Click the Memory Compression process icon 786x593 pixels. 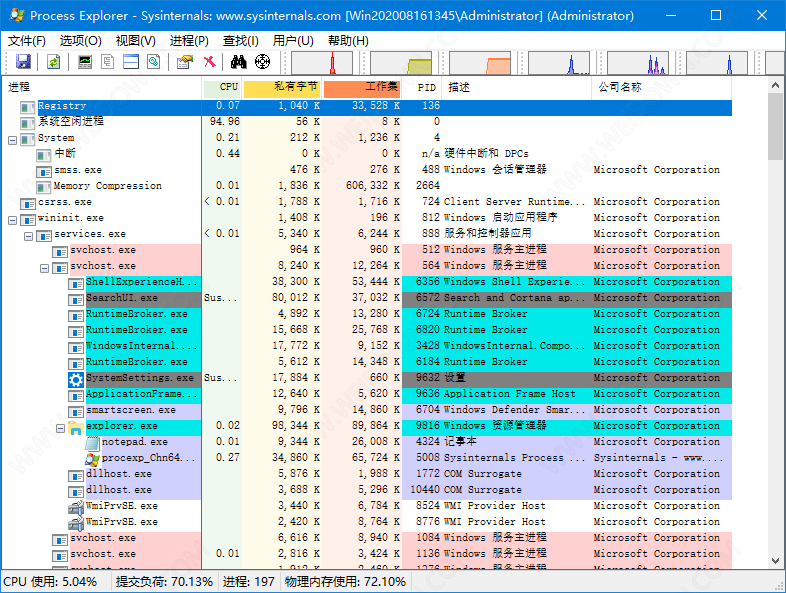click(44, 187)
